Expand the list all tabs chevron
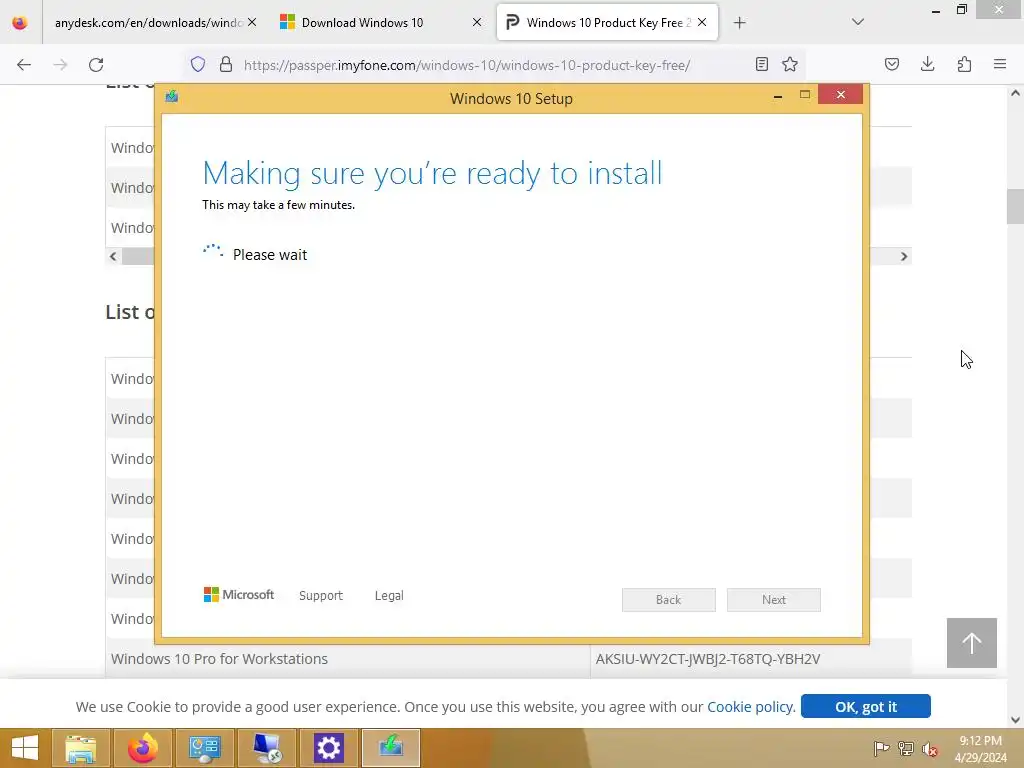The image size is (1024, 768). coord(858,22)
